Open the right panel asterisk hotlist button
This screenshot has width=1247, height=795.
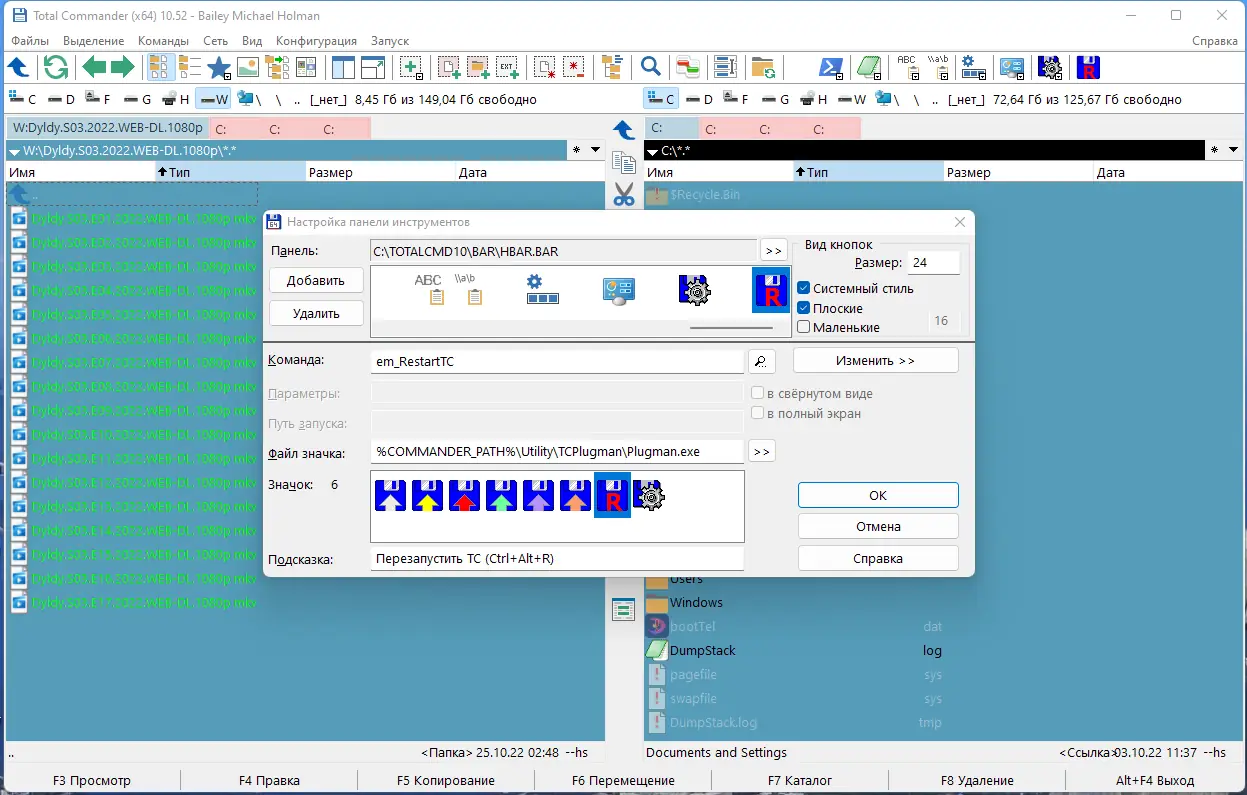point(1215,150)
